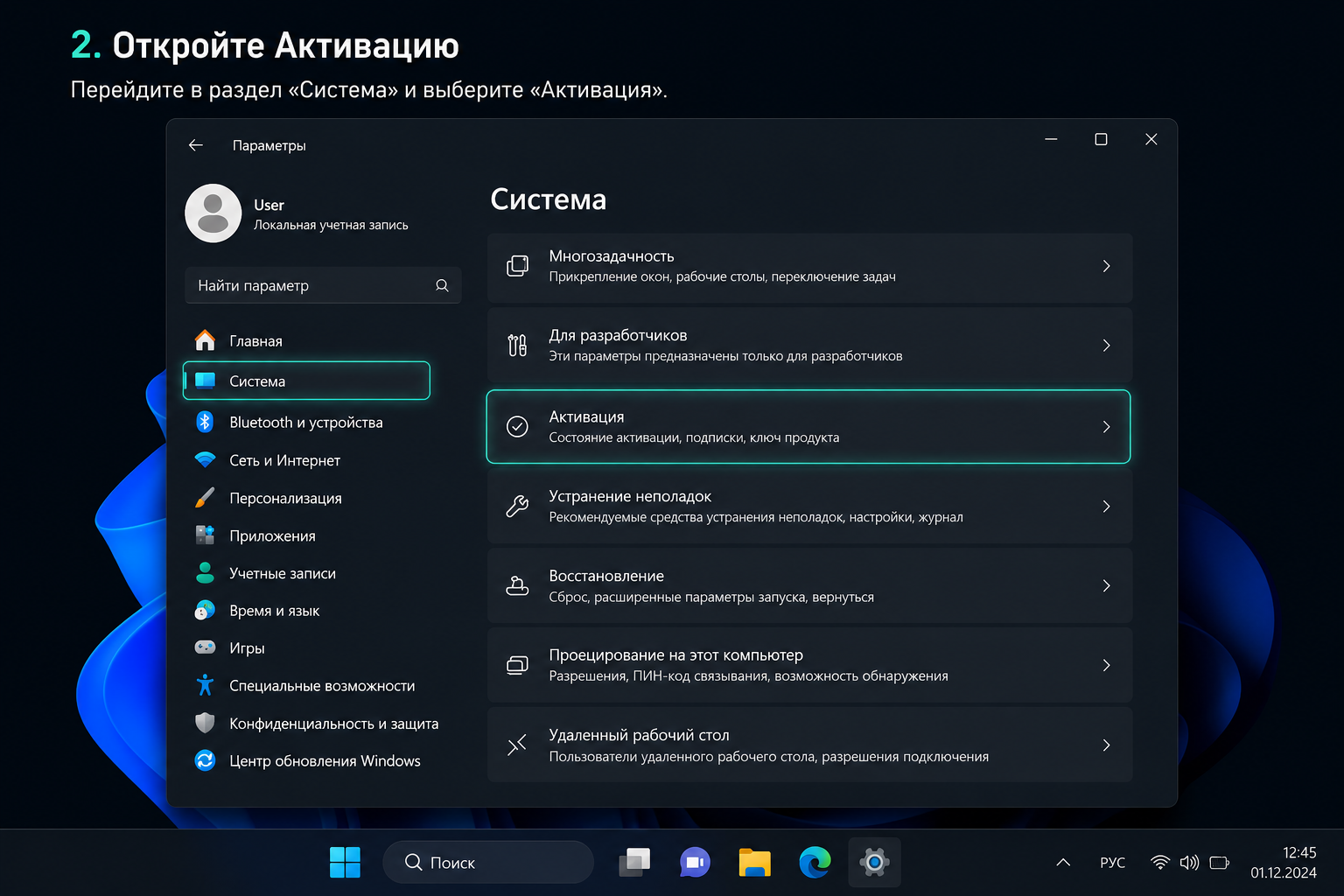Click the wrench icon of Устранение неполадок
This screenshot has width=1344, height=896.
click(x=517, y=507)
